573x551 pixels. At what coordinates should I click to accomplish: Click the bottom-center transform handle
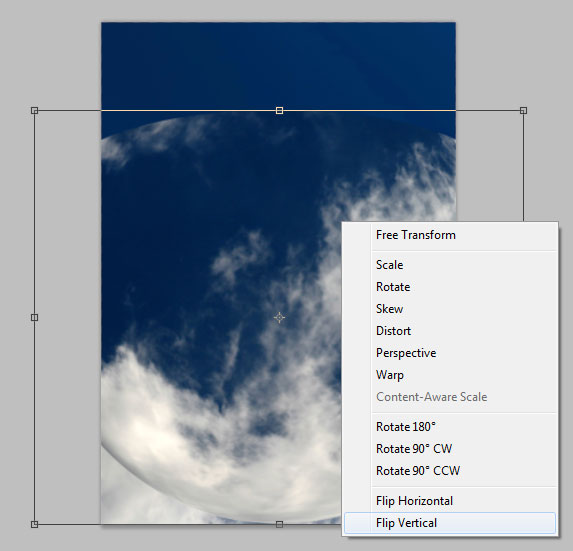point(280,524)
